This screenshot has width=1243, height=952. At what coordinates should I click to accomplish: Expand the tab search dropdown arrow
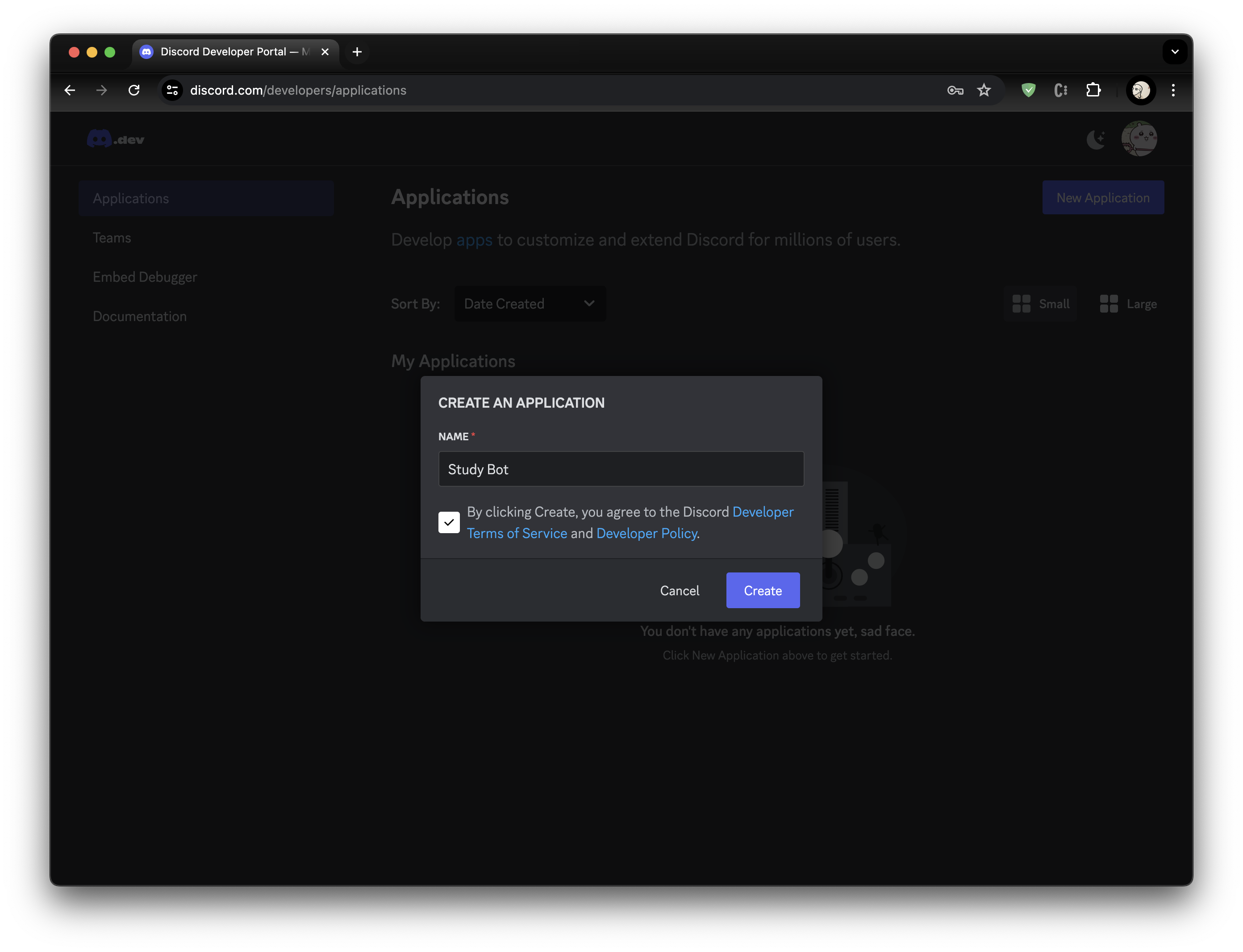1175,52
